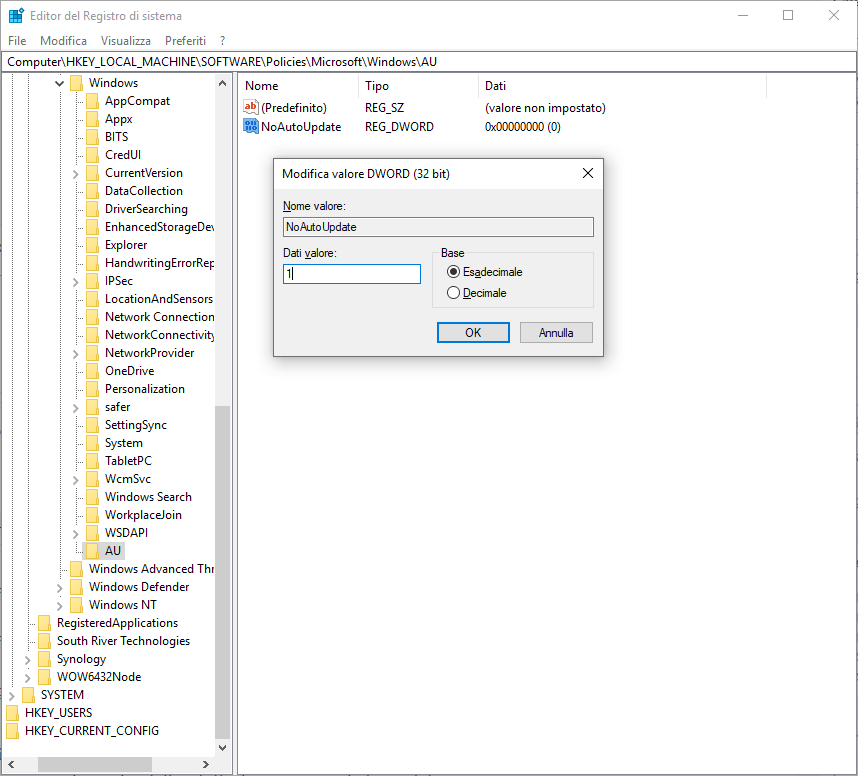Cancel the dialog with Annulla

coord(556,333)
